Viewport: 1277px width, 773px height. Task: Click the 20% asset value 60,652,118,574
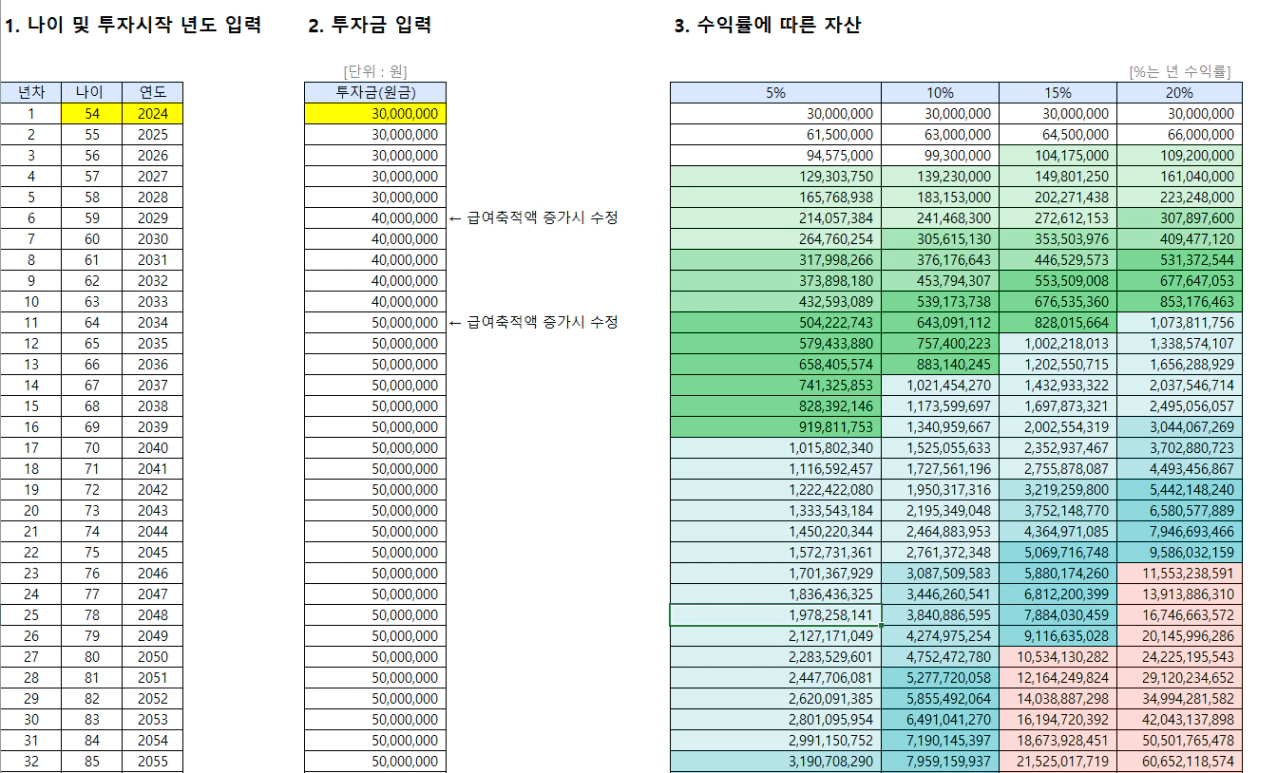[x=1177, y=760]
